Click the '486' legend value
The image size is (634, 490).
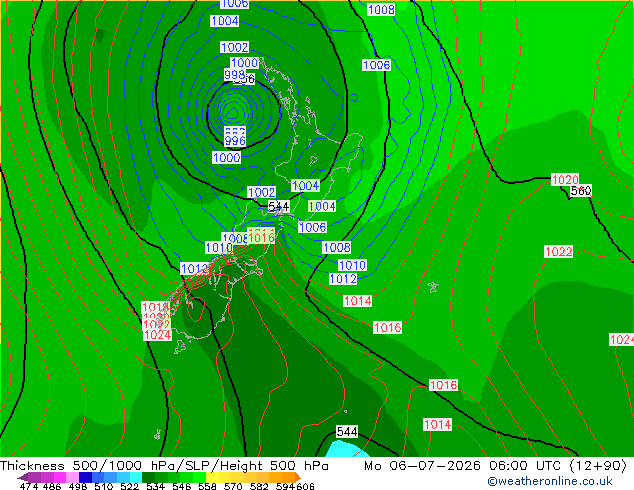pos(51,486)
